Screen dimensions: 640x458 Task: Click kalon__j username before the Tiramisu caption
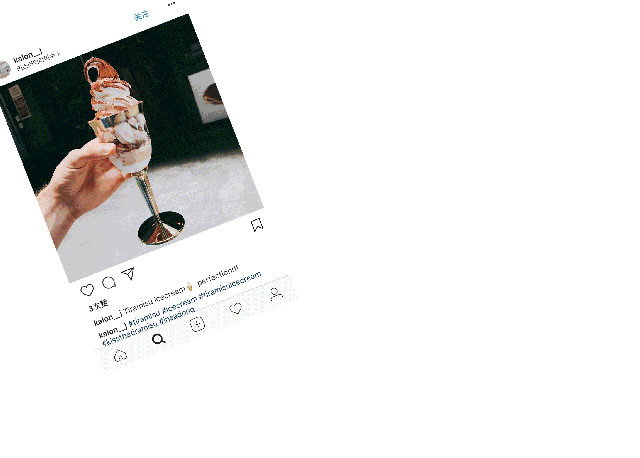(x=108, y=318)
